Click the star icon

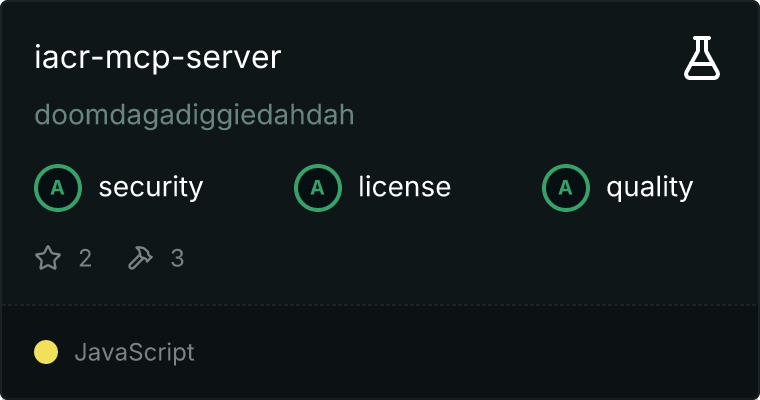(x=48, y=257)
